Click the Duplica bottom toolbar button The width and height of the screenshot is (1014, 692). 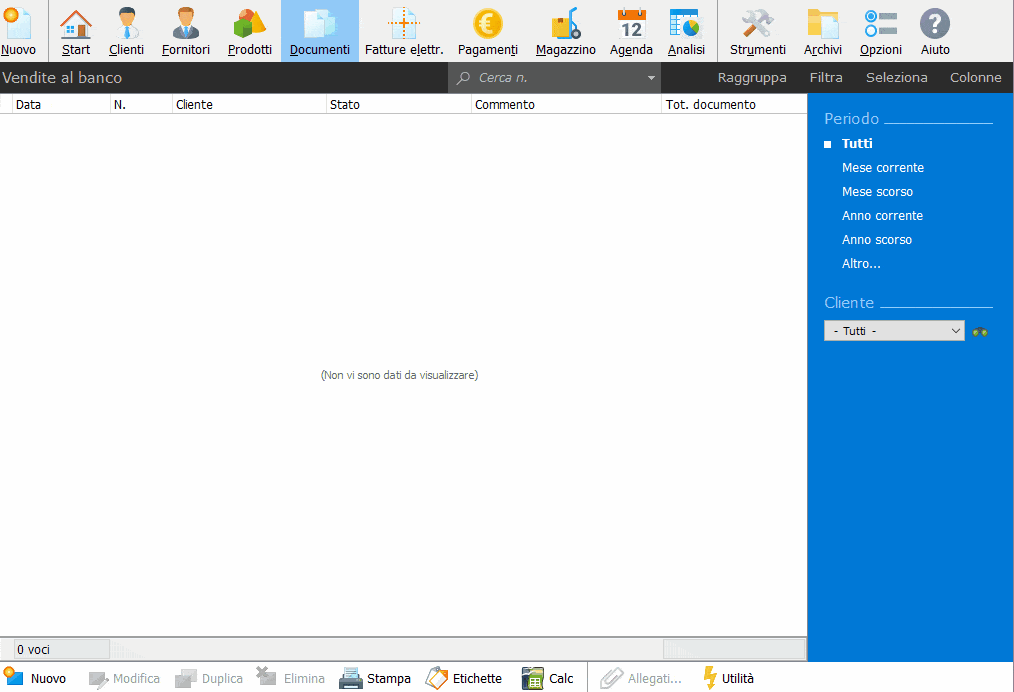(x=209, y=678)
